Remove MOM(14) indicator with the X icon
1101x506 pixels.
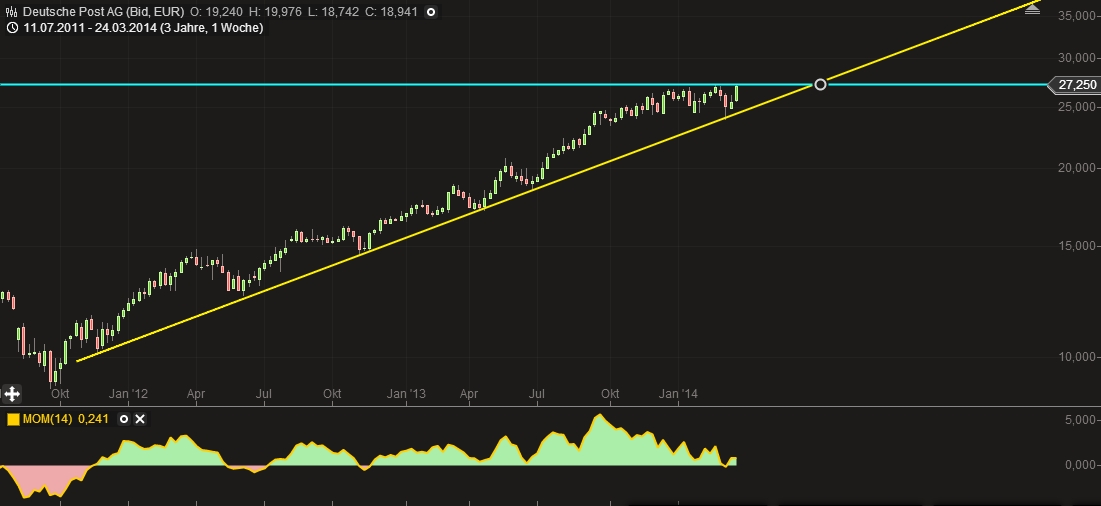coord(140,419)
